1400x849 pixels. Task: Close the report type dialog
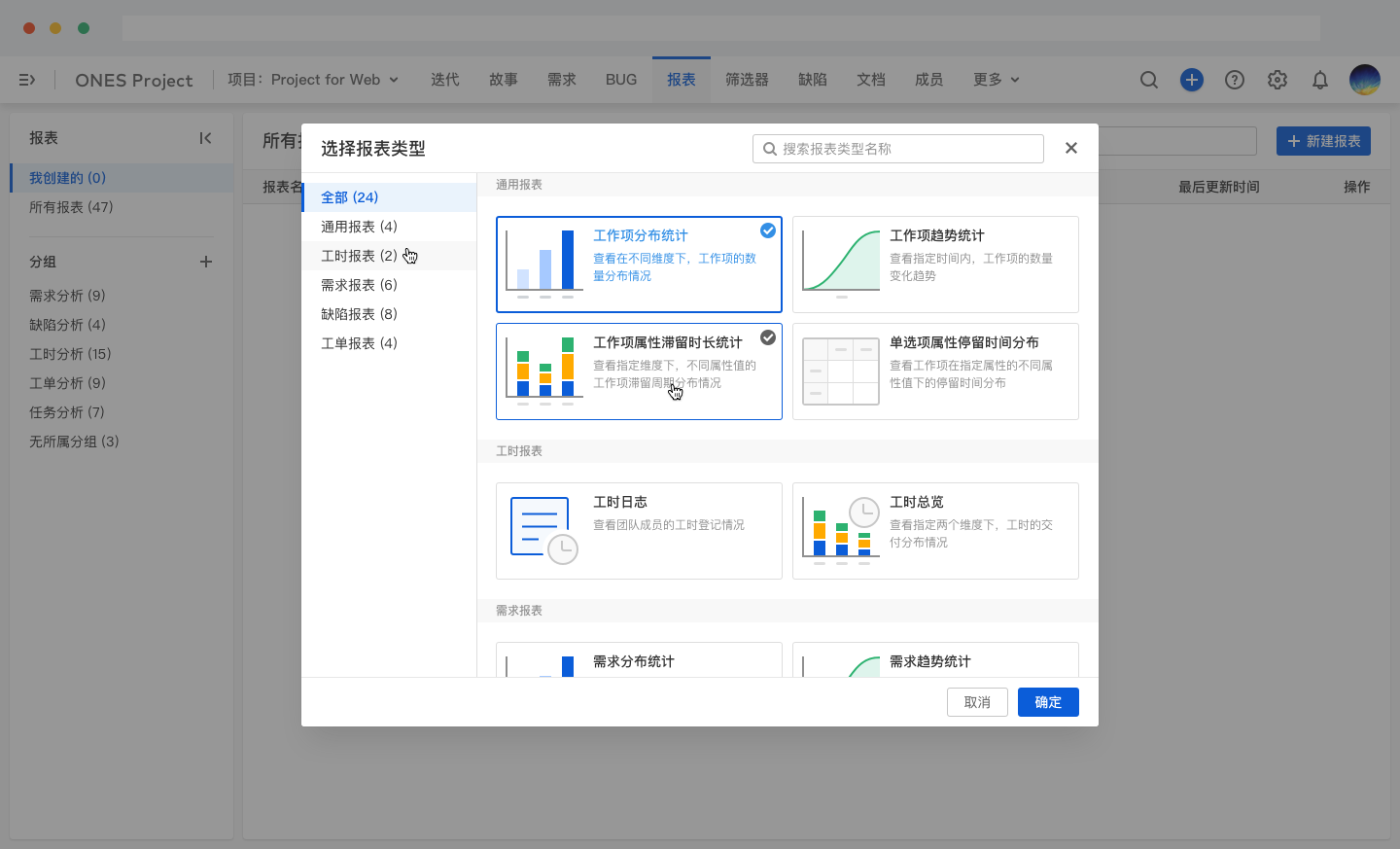(1070, 148)
